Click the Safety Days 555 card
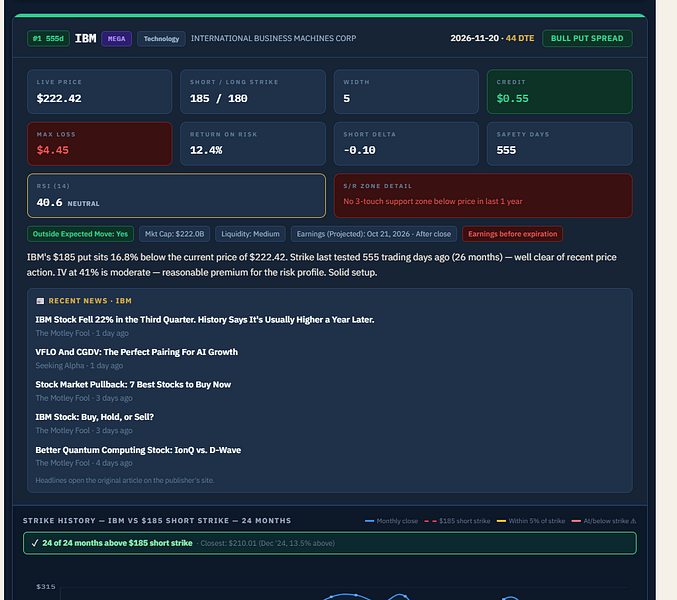 [560, 144]
